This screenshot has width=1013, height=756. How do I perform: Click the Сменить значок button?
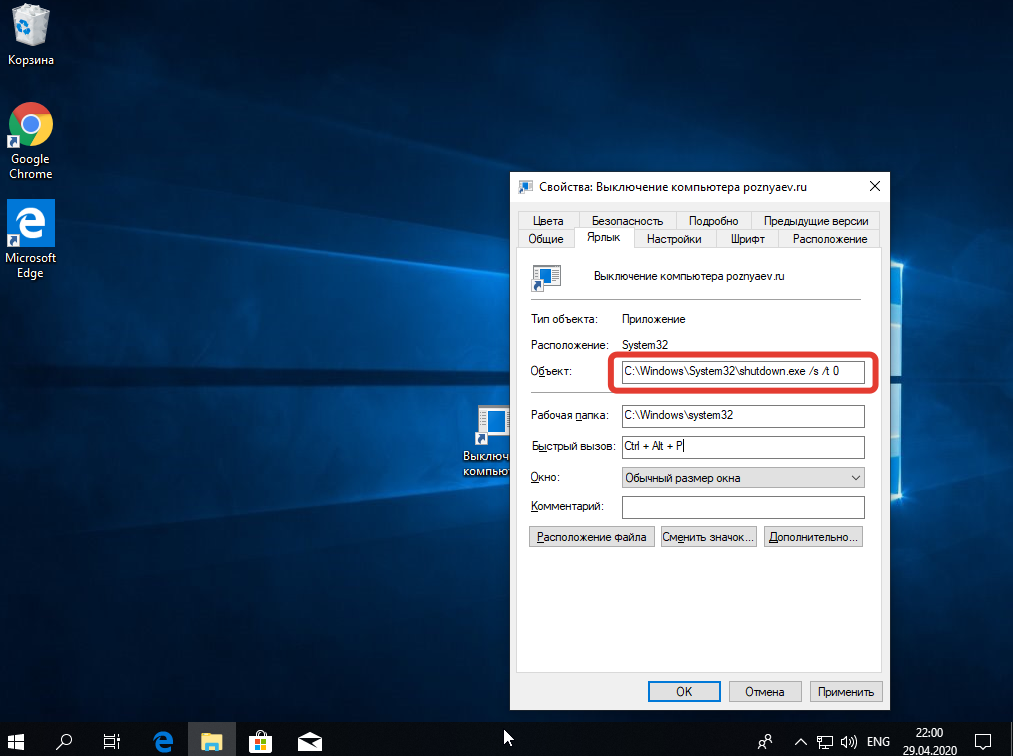coord(708,537)
